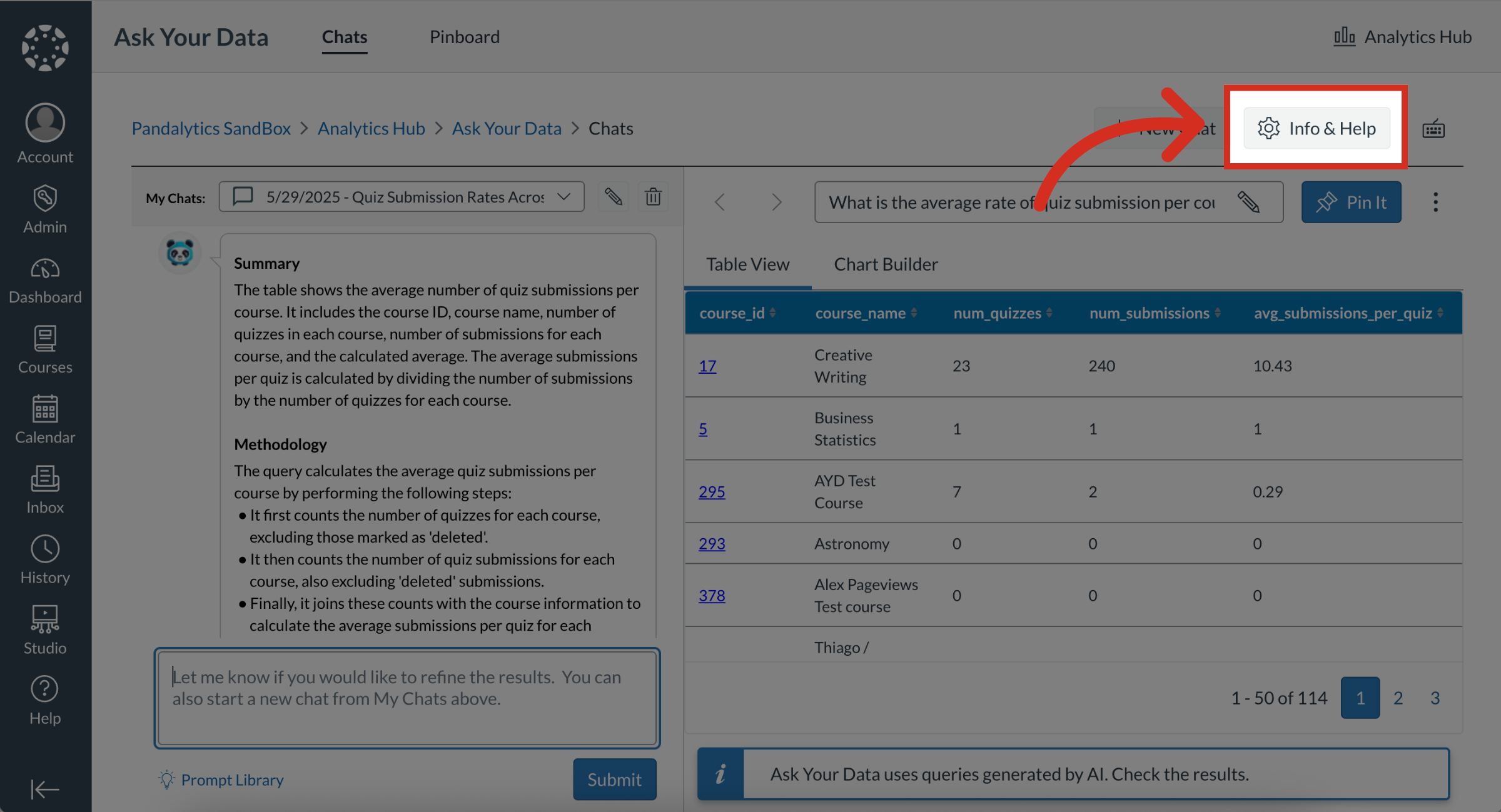Rename chat with the pencil icon
Screen dimensions: 1501x812
613,197
